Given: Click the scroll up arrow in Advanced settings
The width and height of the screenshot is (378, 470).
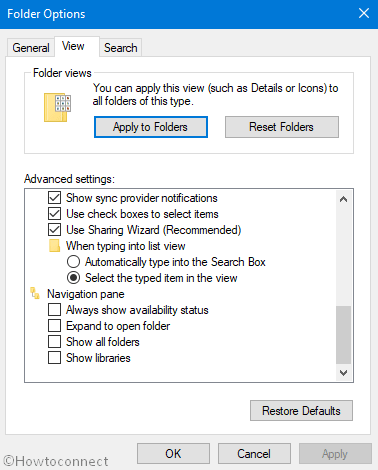Looking at the screenshot, I should [x=343, y=199].
